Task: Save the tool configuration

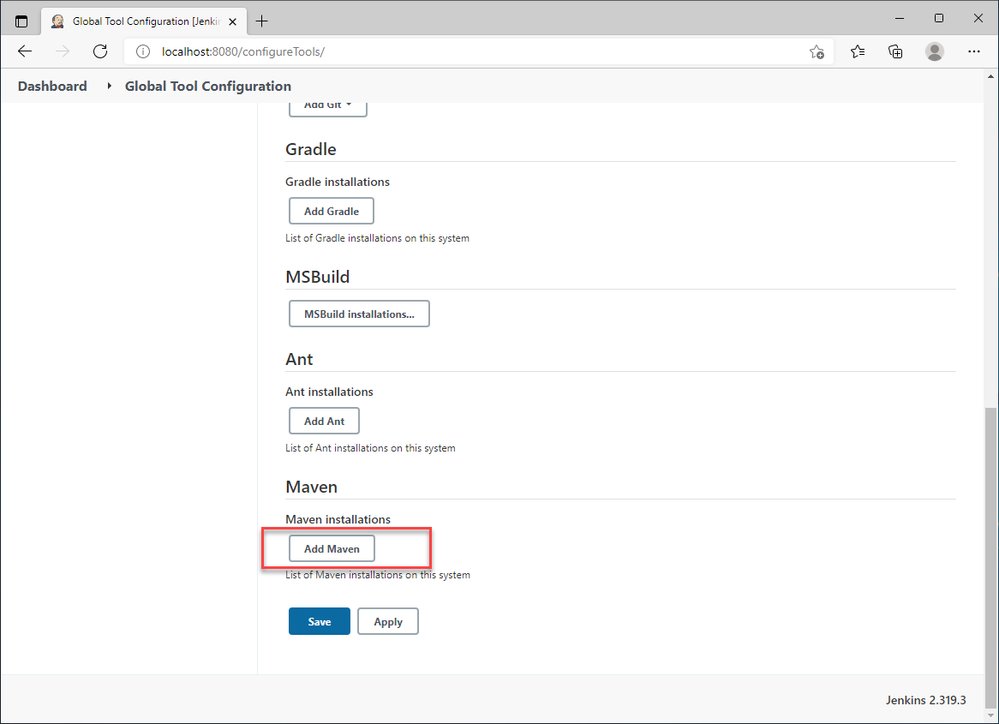Action: click(319, 621)
